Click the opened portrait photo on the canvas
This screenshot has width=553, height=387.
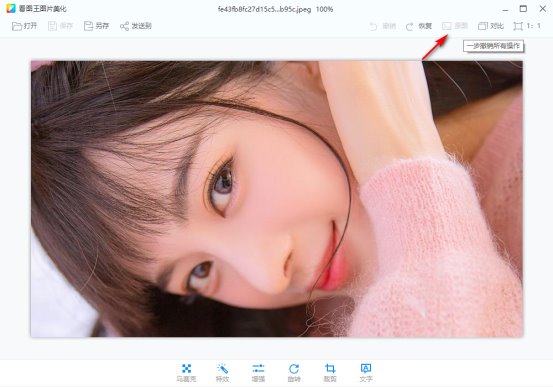coord(277,199)
